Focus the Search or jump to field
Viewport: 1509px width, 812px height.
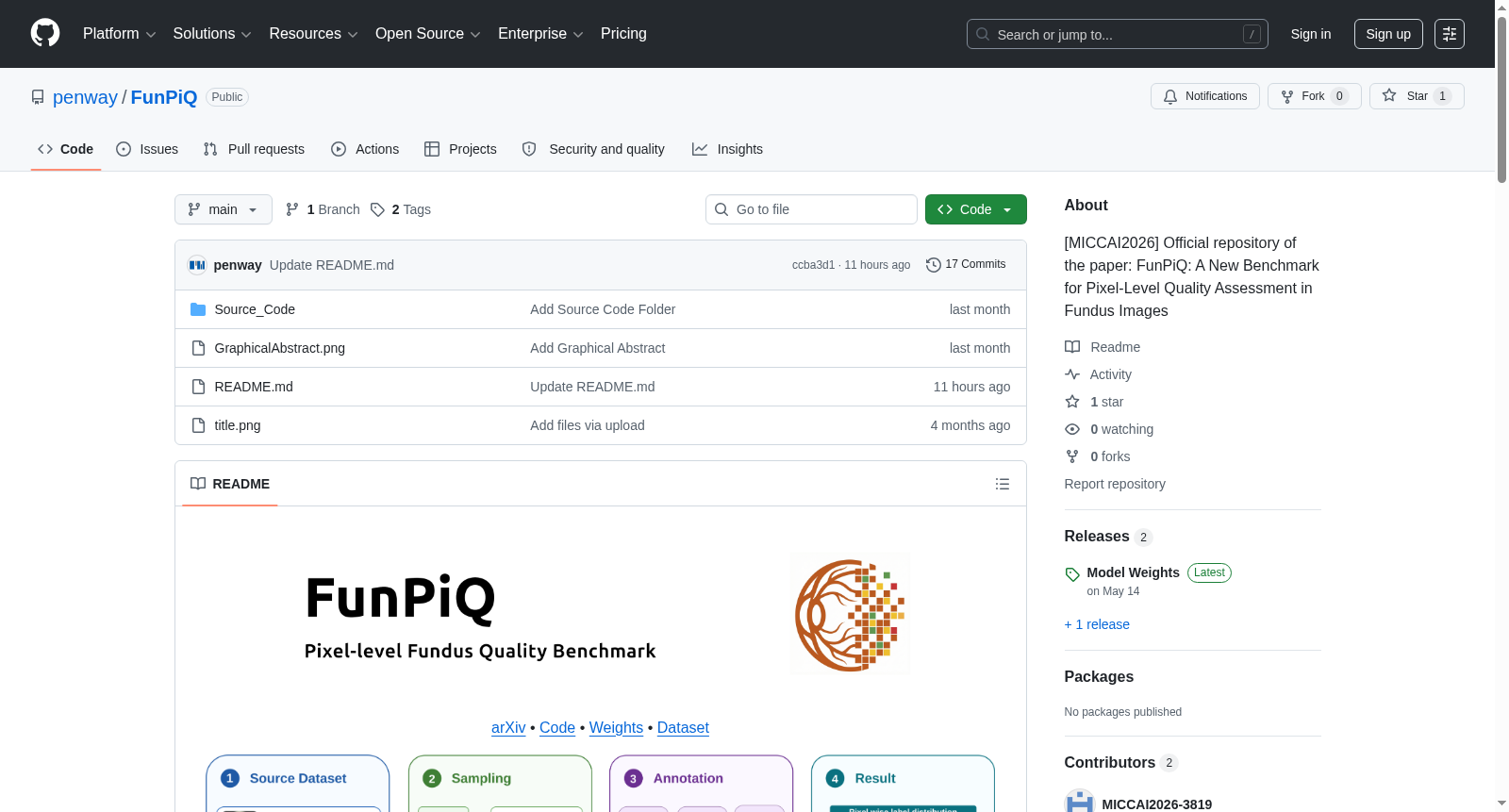point(1118,34)
